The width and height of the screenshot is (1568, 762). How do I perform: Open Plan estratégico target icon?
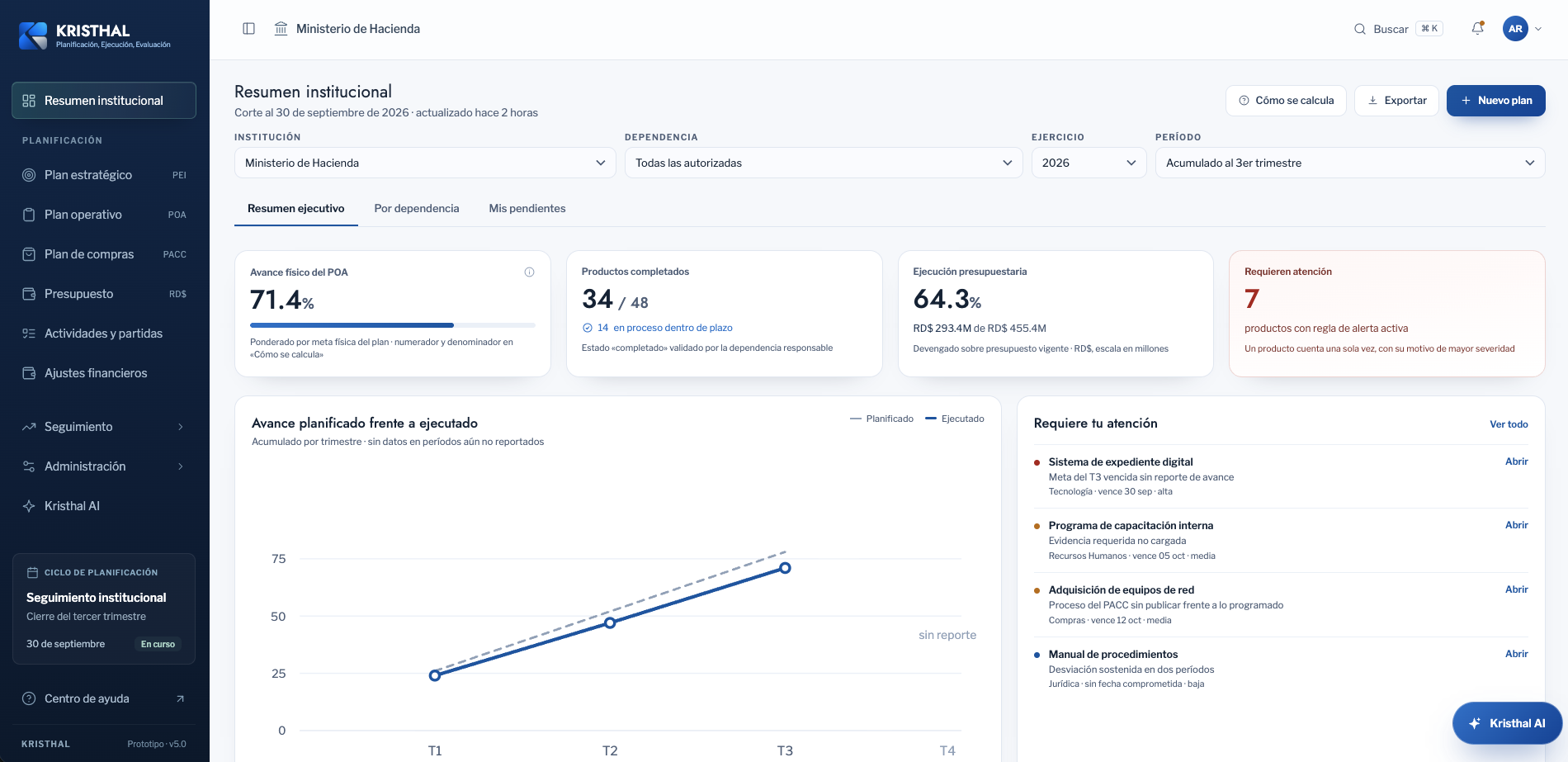pos(29,175)
